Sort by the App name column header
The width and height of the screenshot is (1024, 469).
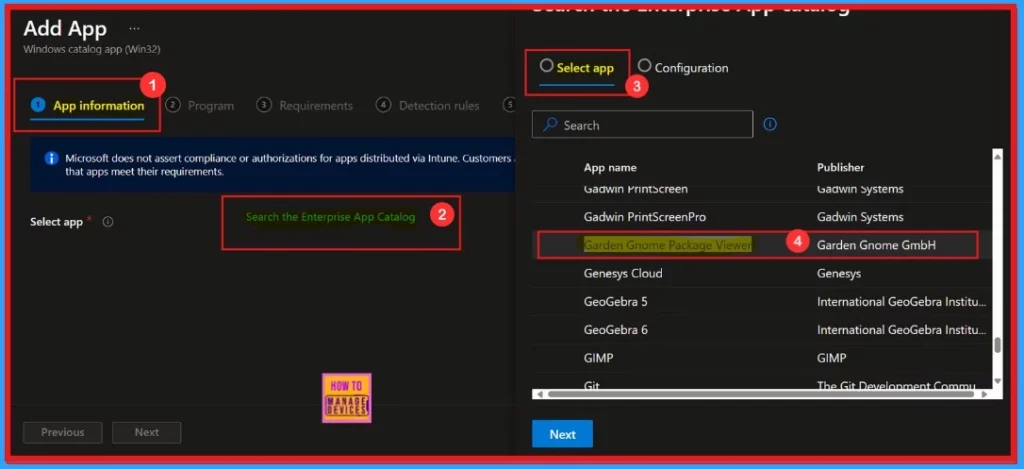(610, 168)
